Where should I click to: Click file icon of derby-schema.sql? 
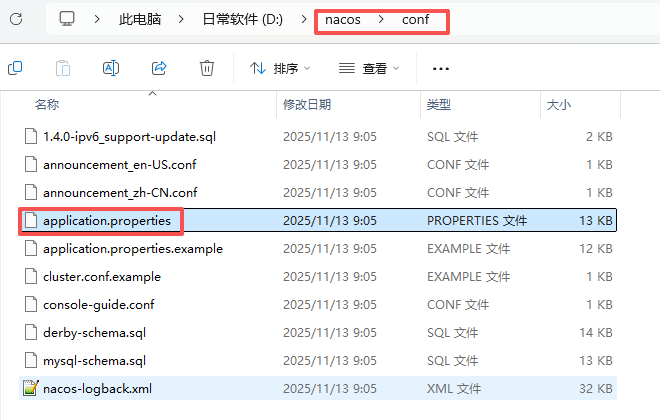31,333
